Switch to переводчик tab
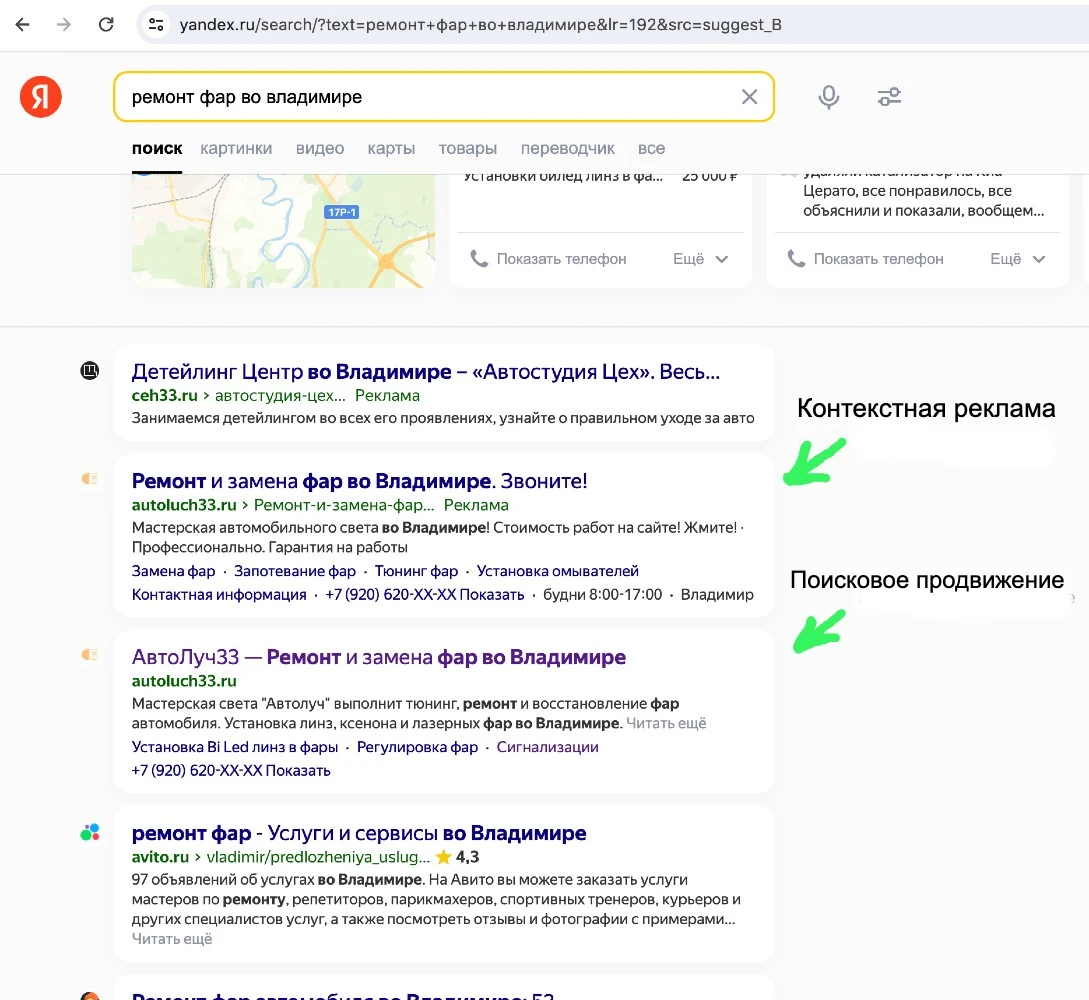Viewport: 1089px width, 1000px height. point(567,149)
